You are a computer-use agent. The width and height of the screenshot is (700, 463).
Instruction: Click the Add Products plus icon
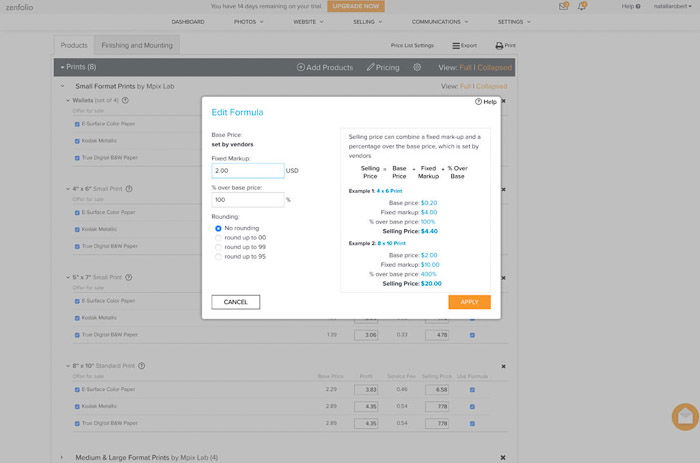click(301, 67)
